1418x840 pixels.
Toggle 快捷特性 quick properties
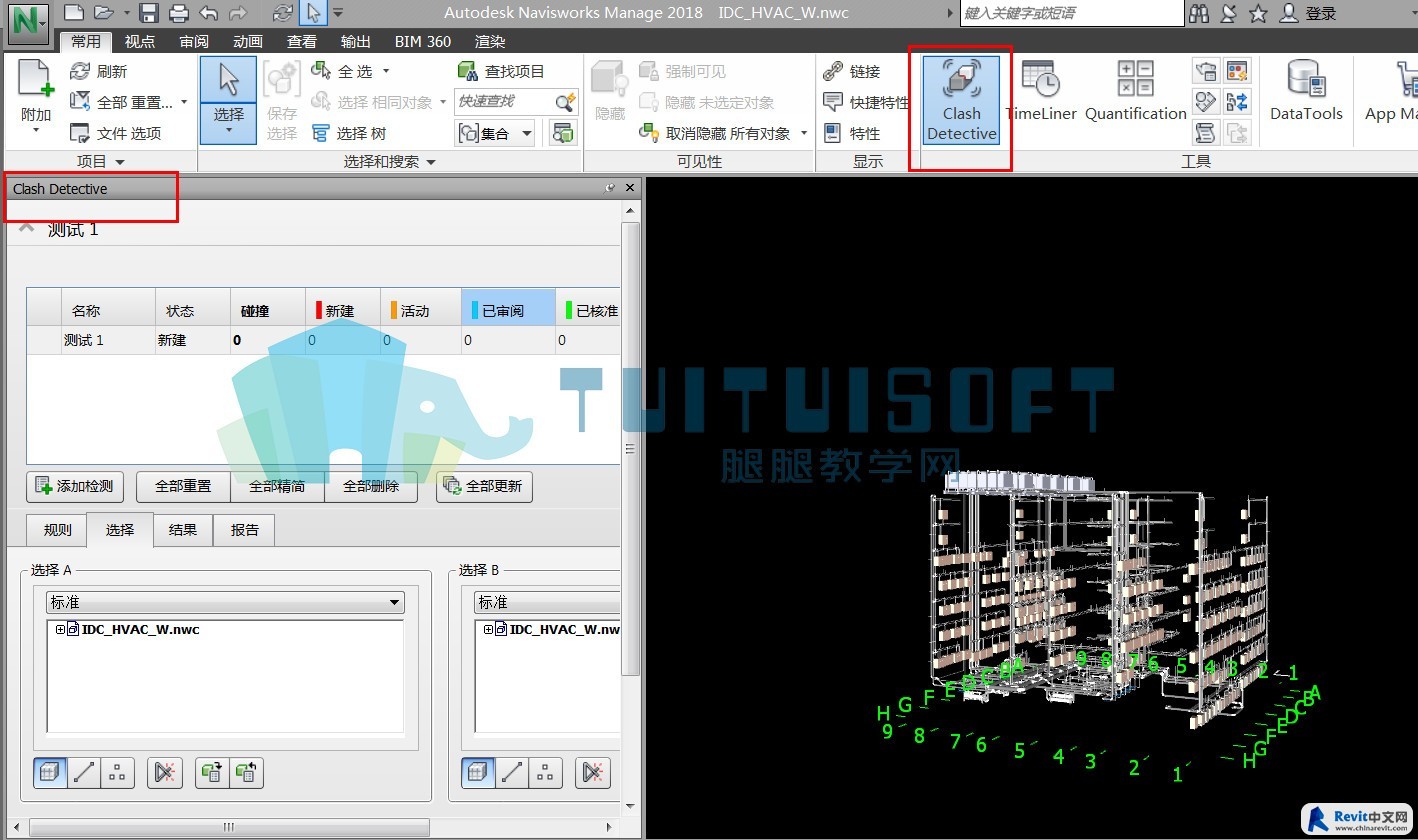click(x=866, y=102)
